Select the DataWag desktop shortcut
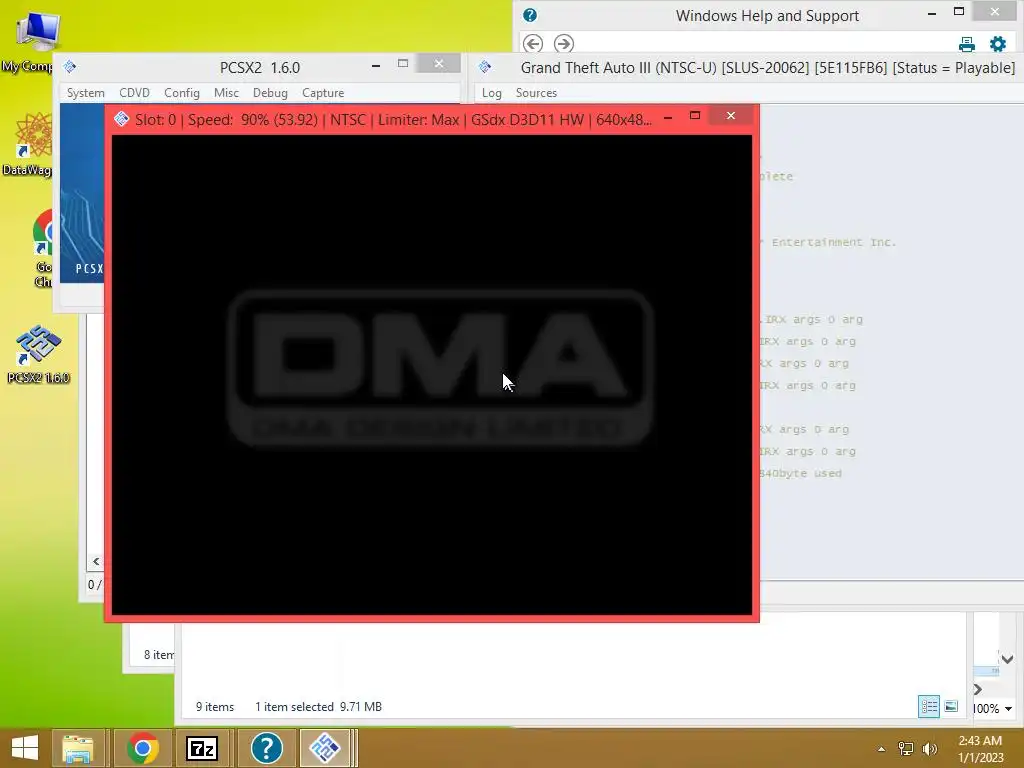The width and height of the screenshot is (1024, 768). click(x=29, y=144)
